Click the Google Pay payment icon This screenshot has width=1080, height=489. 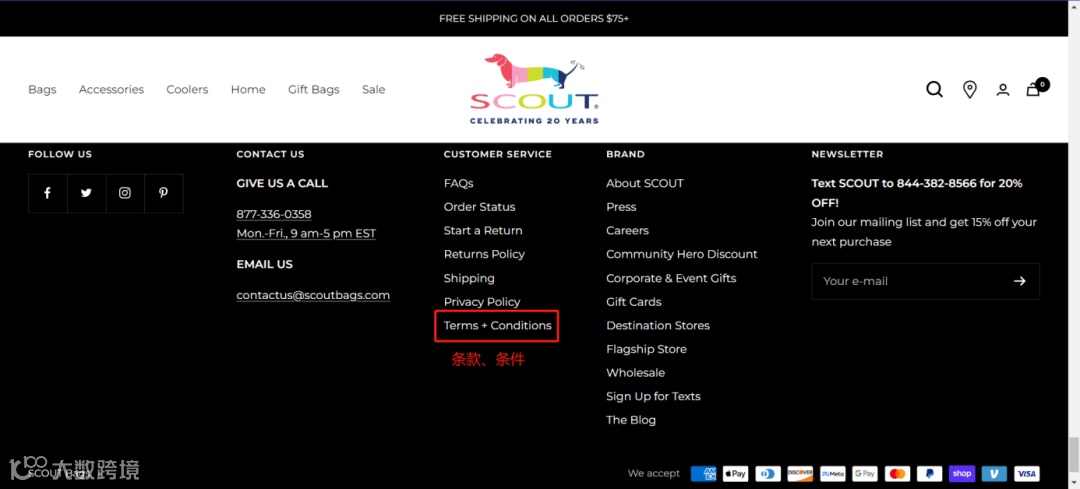pos(865,474)
